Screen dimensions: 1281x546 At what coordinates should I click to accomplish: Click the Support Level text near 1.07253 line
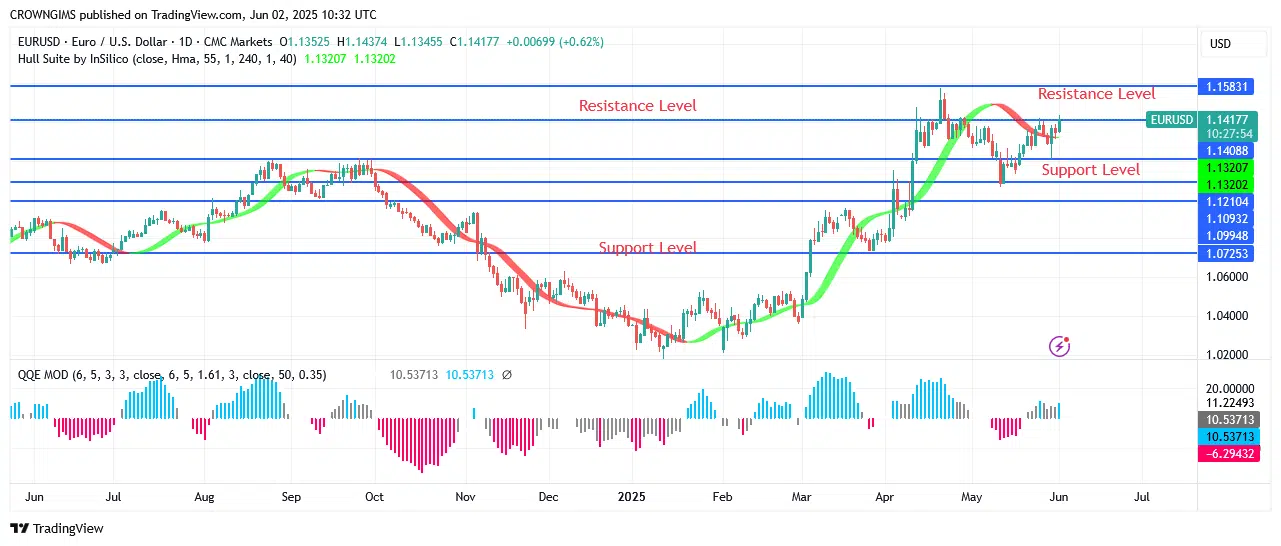coord(648,247)
